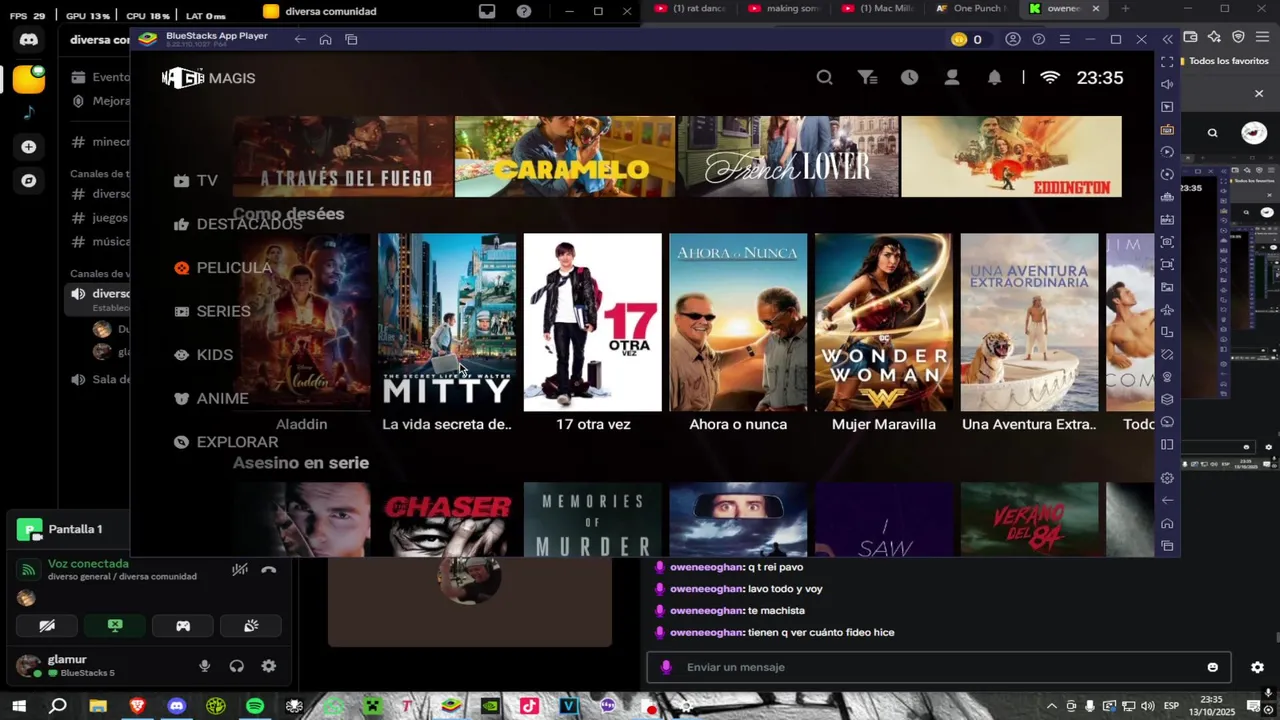Open ANIME category
The image size is (1280, 720).
211,398
